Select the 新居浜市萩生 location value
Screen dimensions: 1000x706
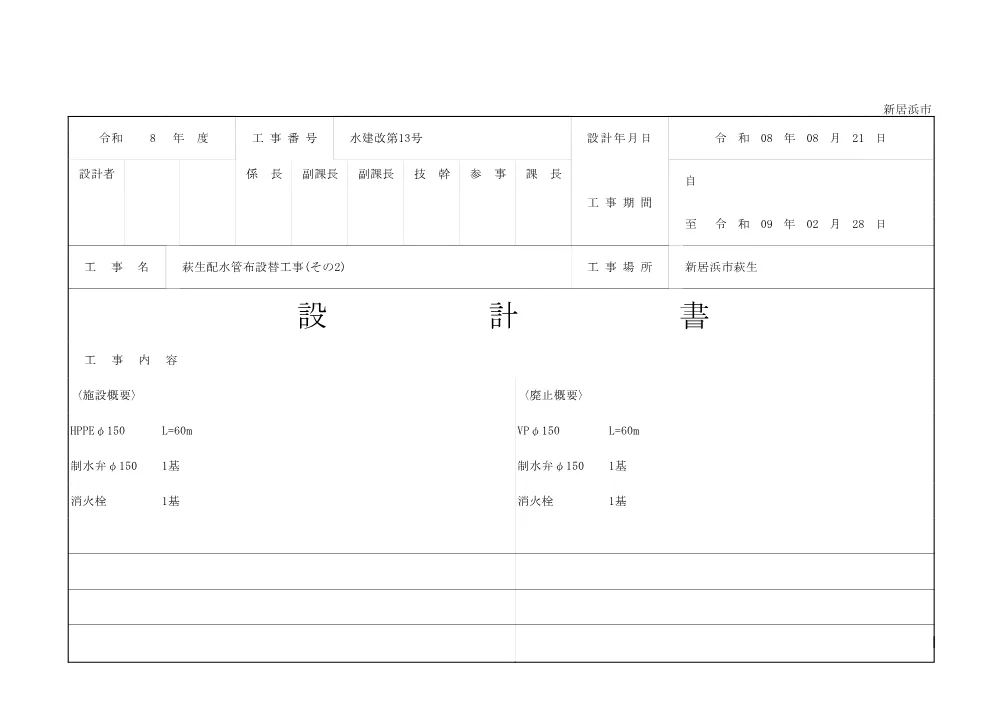coord(721,267)
